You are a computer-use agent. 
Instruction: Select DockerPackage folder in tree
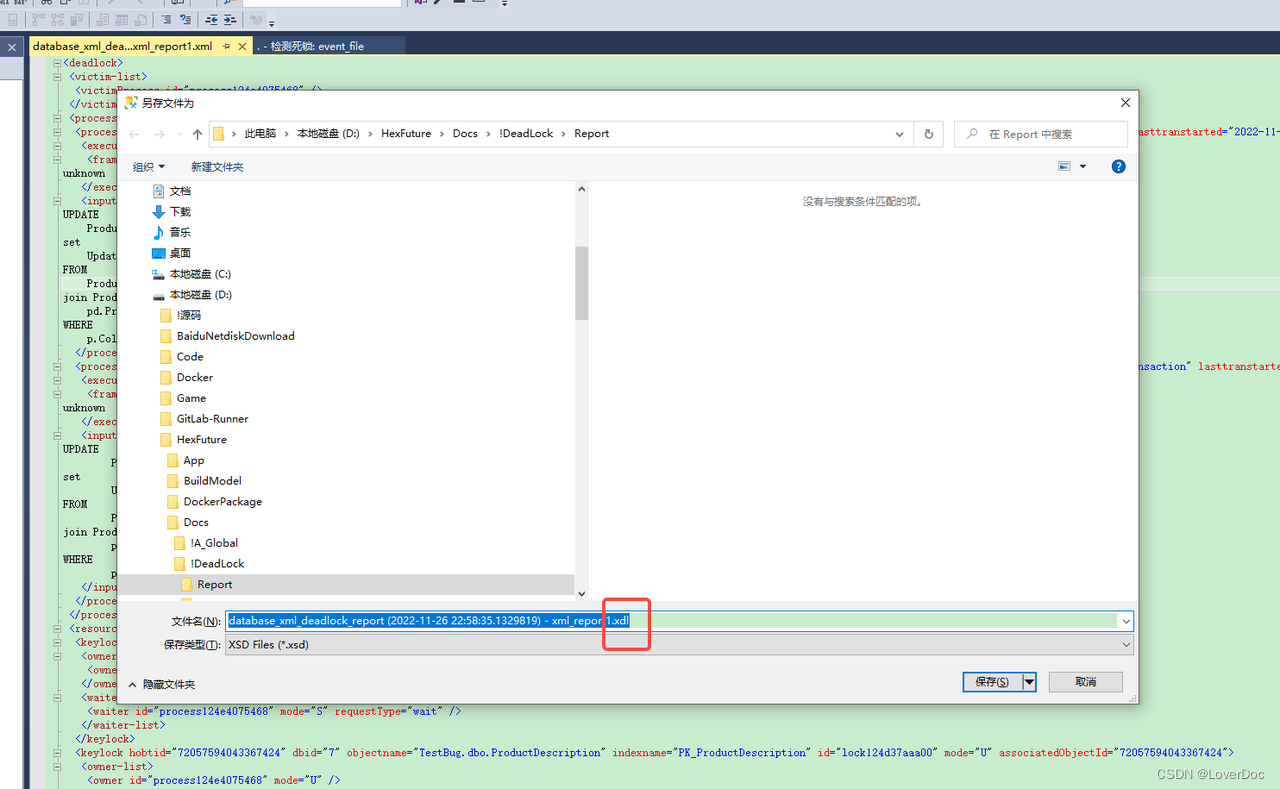tap(222, 502)
